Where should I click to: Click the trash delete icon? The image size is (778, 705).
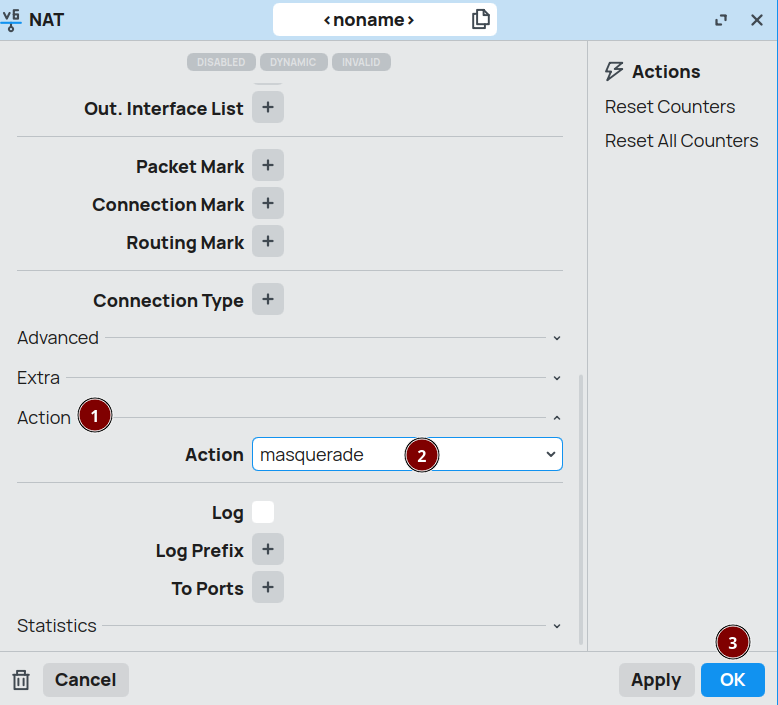tap(21, 680)
